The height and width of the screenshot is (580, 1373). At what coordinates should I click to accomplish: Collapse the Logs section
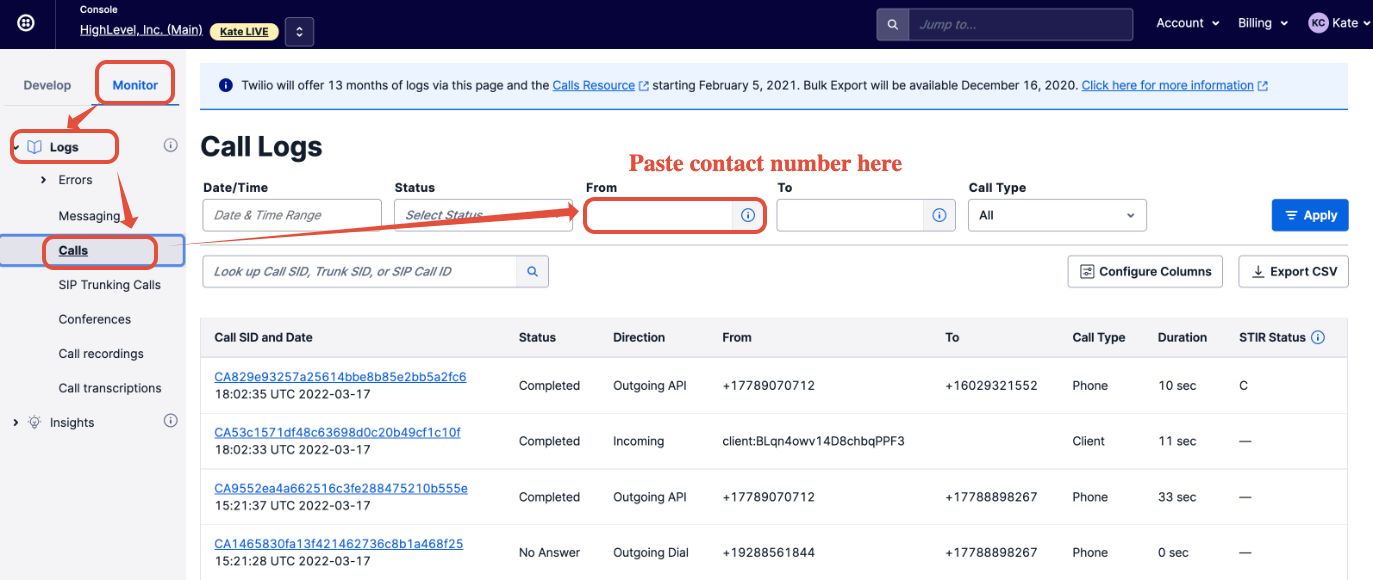(x=16, y=147)
